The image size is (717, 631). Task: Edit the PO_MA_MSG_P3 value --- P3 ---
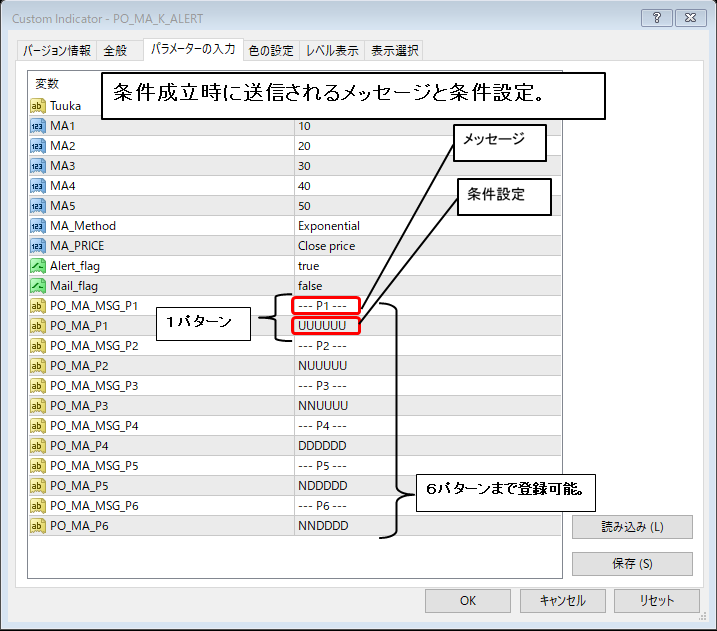[x=322, y=386]
